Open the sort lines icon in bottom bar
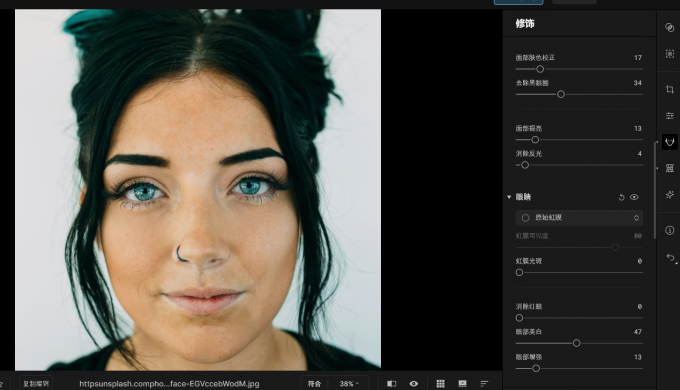This screenshot has width=680, height=390. coord(484,383)
